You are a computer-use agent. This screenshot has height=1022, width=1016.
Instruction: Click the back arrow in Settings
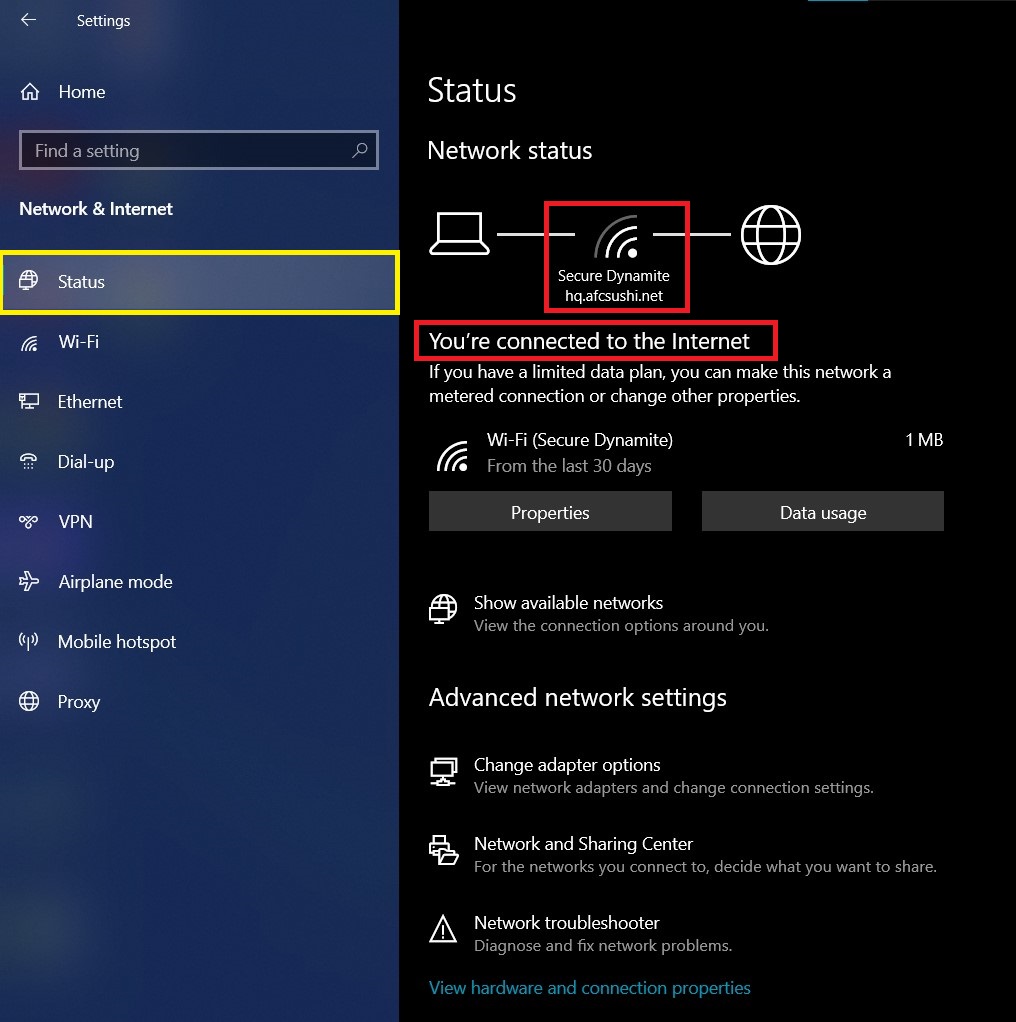point(29,20)
